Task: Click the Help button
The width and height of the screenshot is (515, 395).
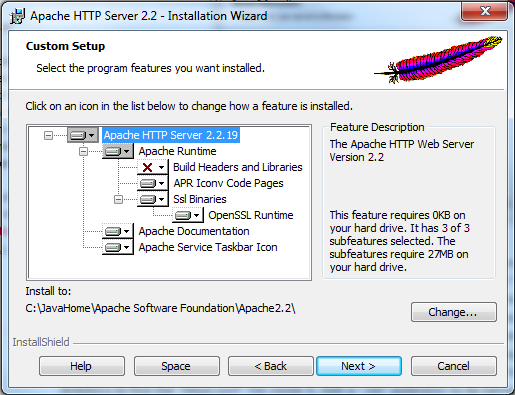Action: click(x=82, y=366)
